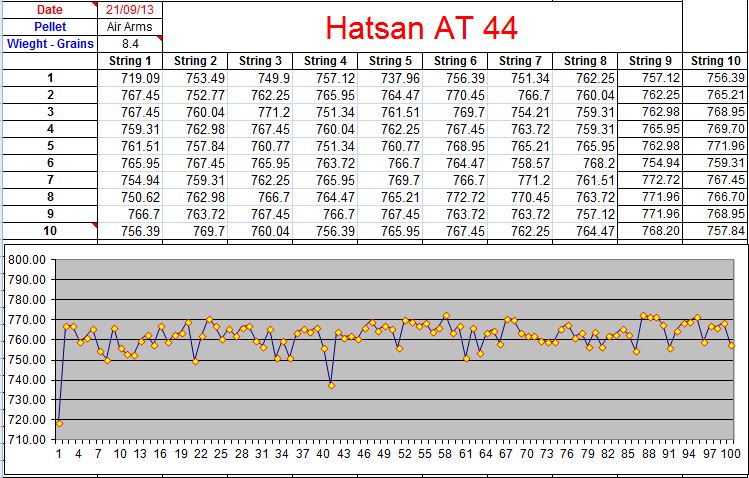Select shot row label 5
The height and width of the screenshot is (478, 749).
pyautogui.click(x=50, y=146)
